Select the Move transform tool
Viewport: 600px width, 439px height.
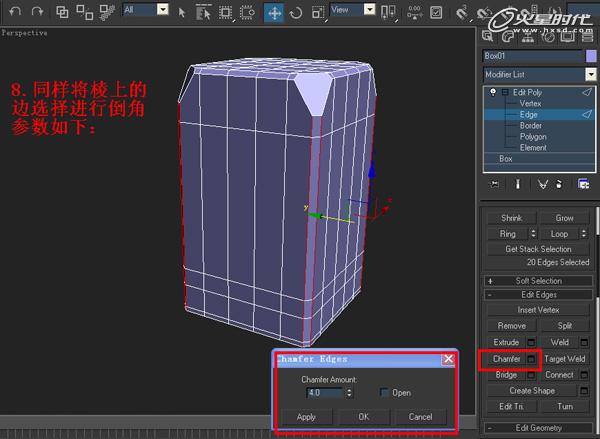click(274, 13)
